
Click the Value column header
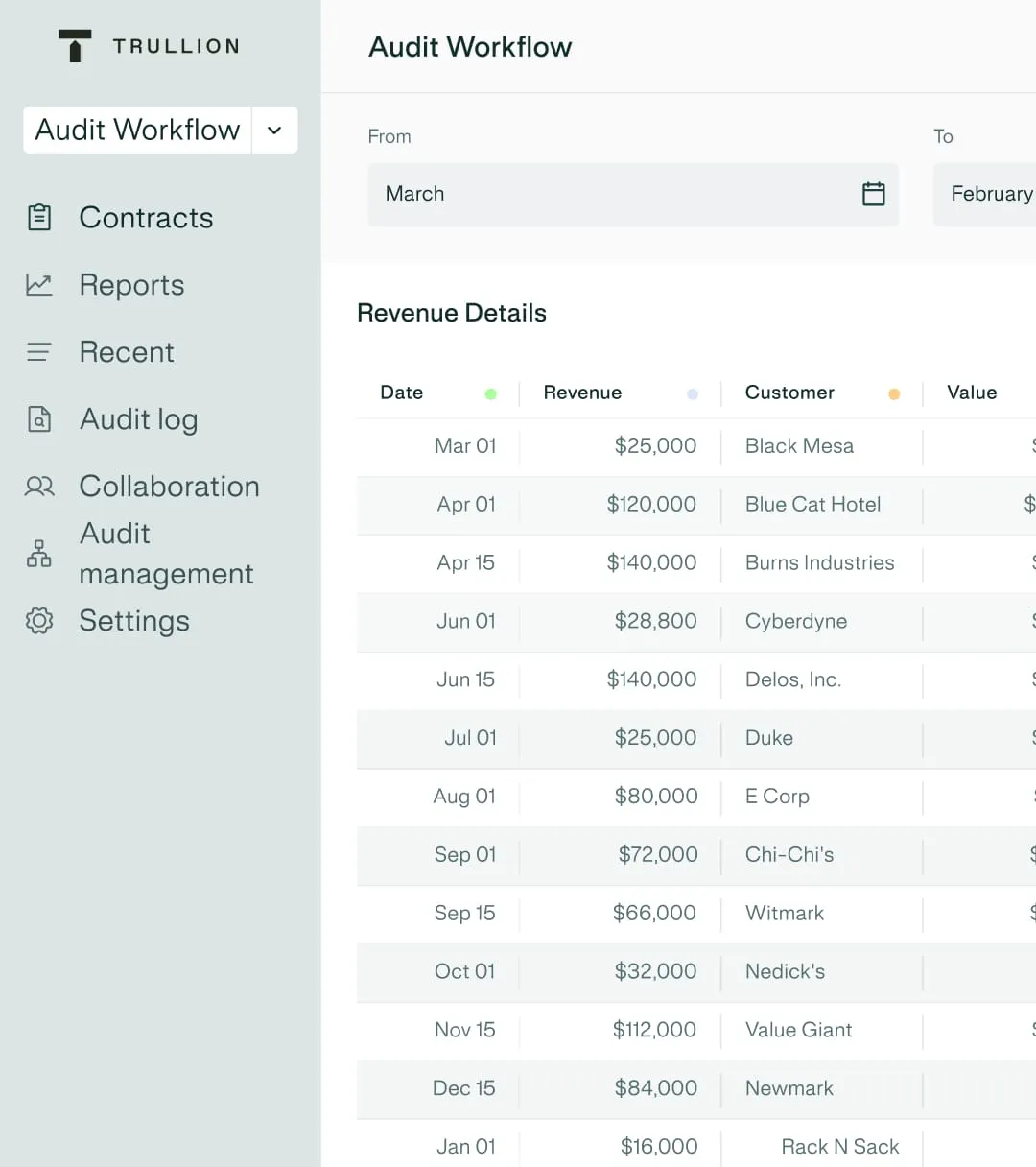pyautogui.click(x=972, y=393)
